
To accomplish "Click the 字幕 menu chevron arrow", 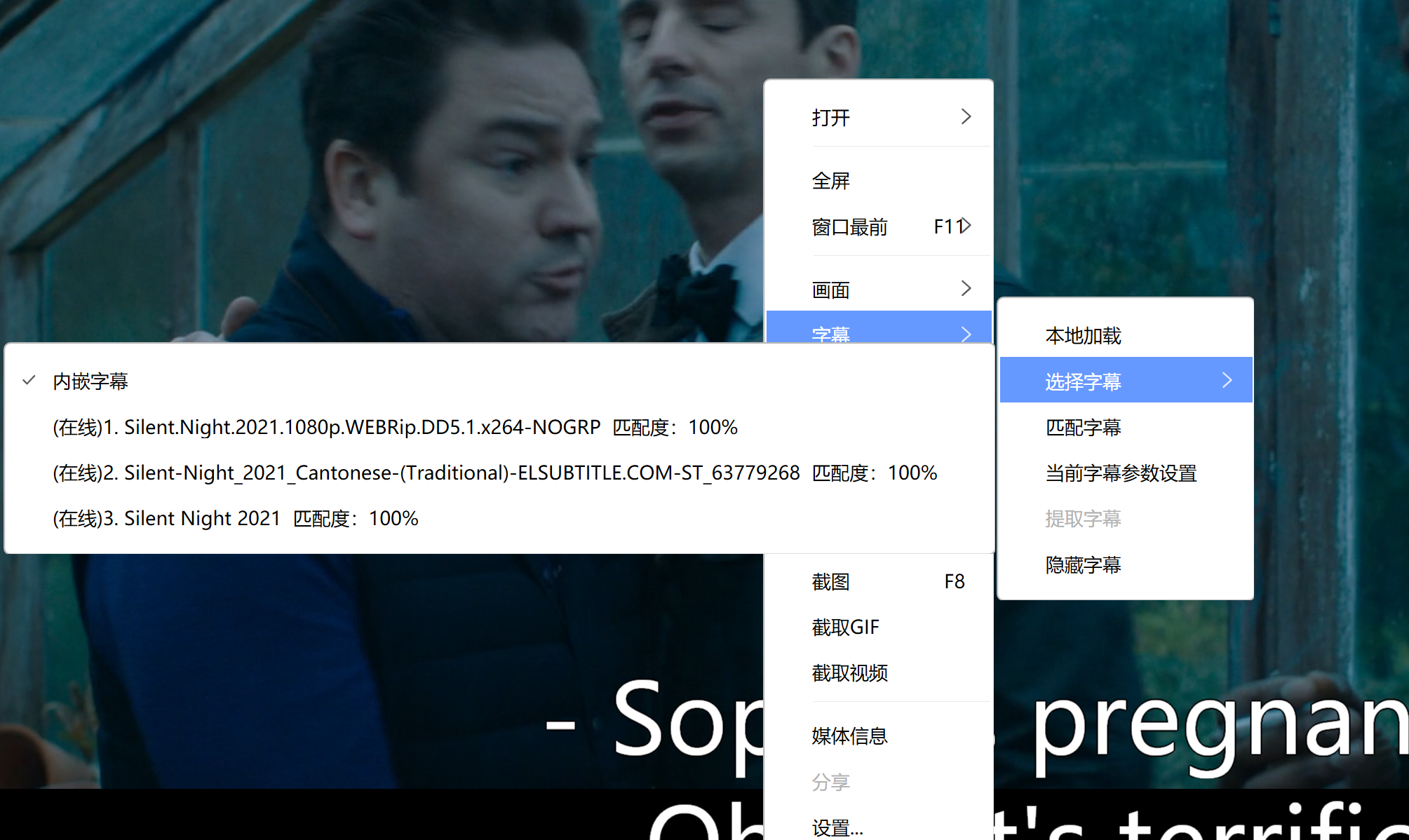I will [x=966, y=333].
